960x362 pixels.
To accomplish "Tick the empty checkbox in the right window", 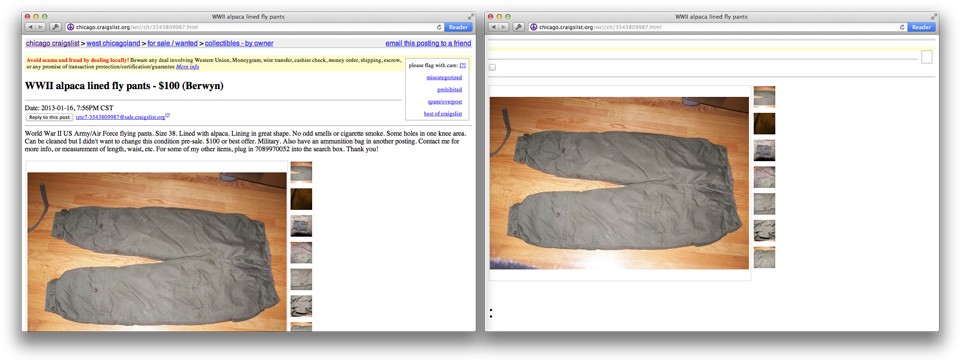I will 492,67.
